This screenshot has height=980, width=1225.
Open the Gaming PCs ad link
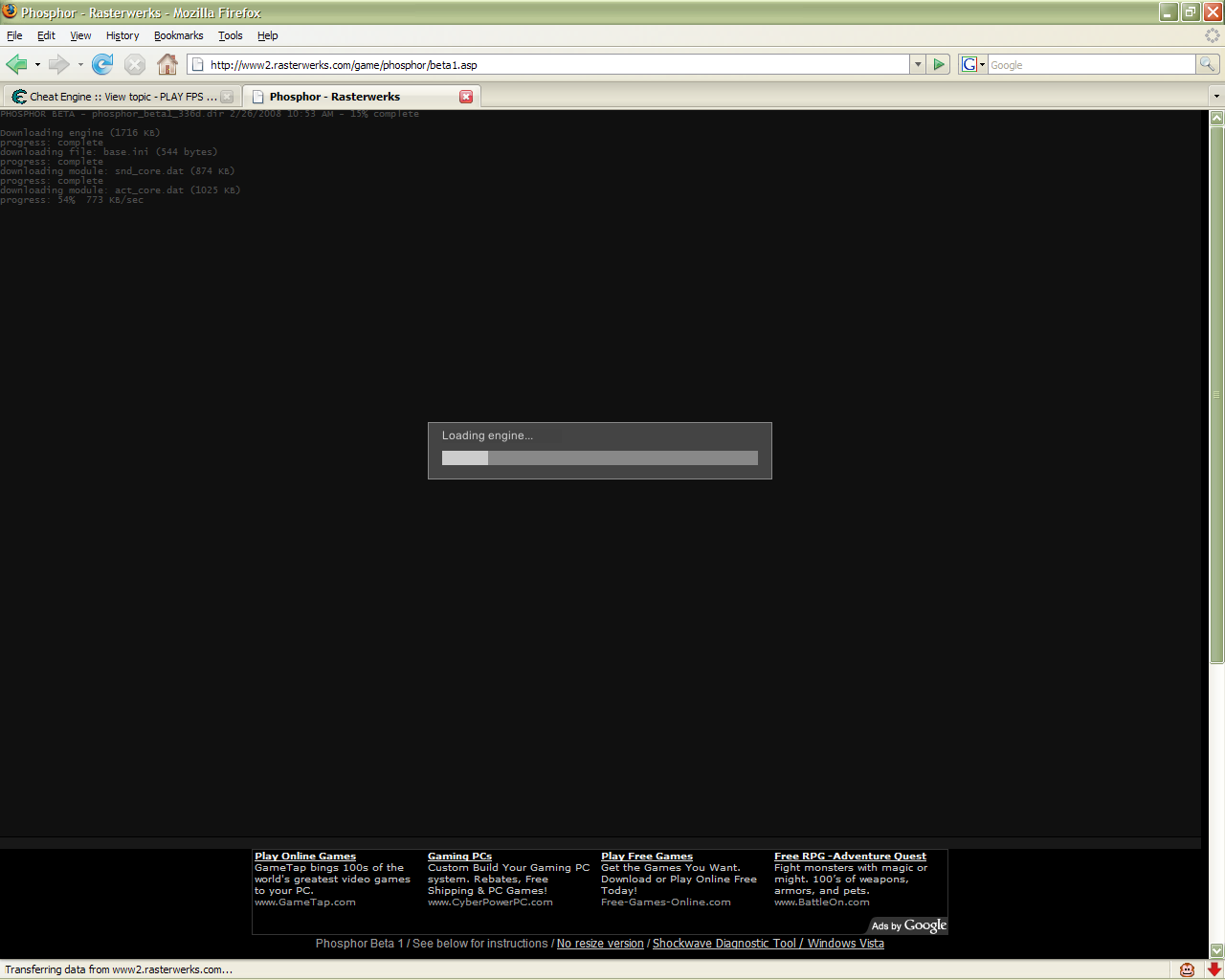pos(459,857)
